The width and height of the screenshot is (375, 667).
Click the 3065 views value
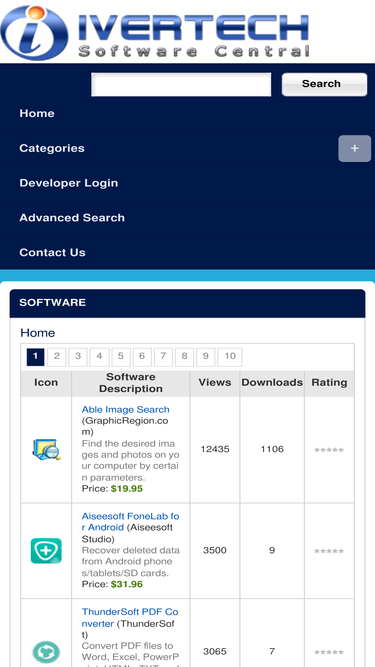pos(215,652)
